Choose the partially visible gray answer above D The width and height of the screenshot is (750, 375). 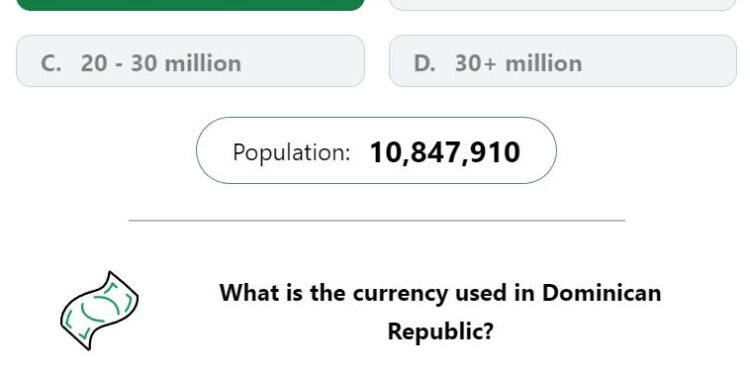coord(563,5)
